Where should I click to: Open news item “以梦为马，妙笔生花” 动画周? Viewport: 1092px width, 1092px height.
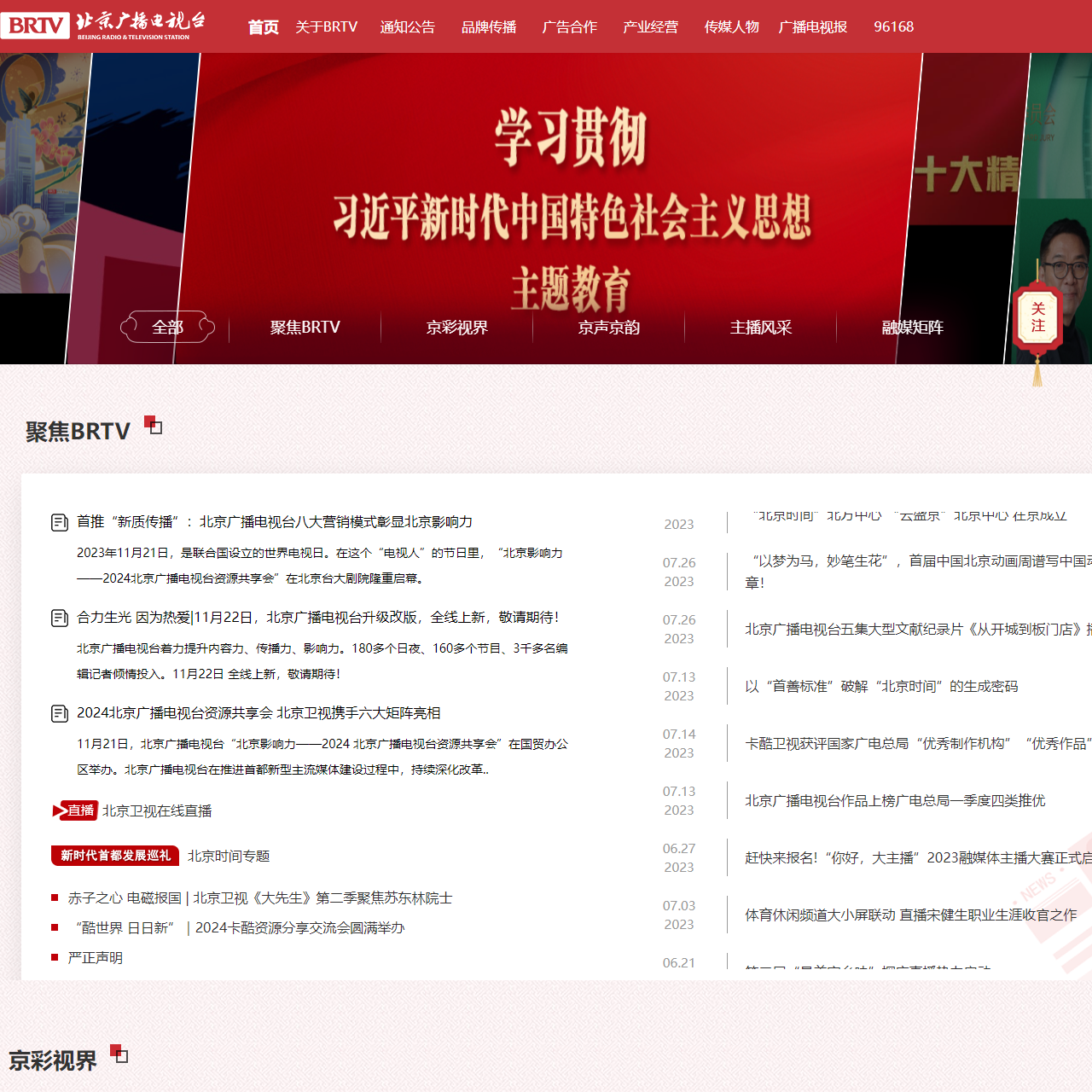918,572
